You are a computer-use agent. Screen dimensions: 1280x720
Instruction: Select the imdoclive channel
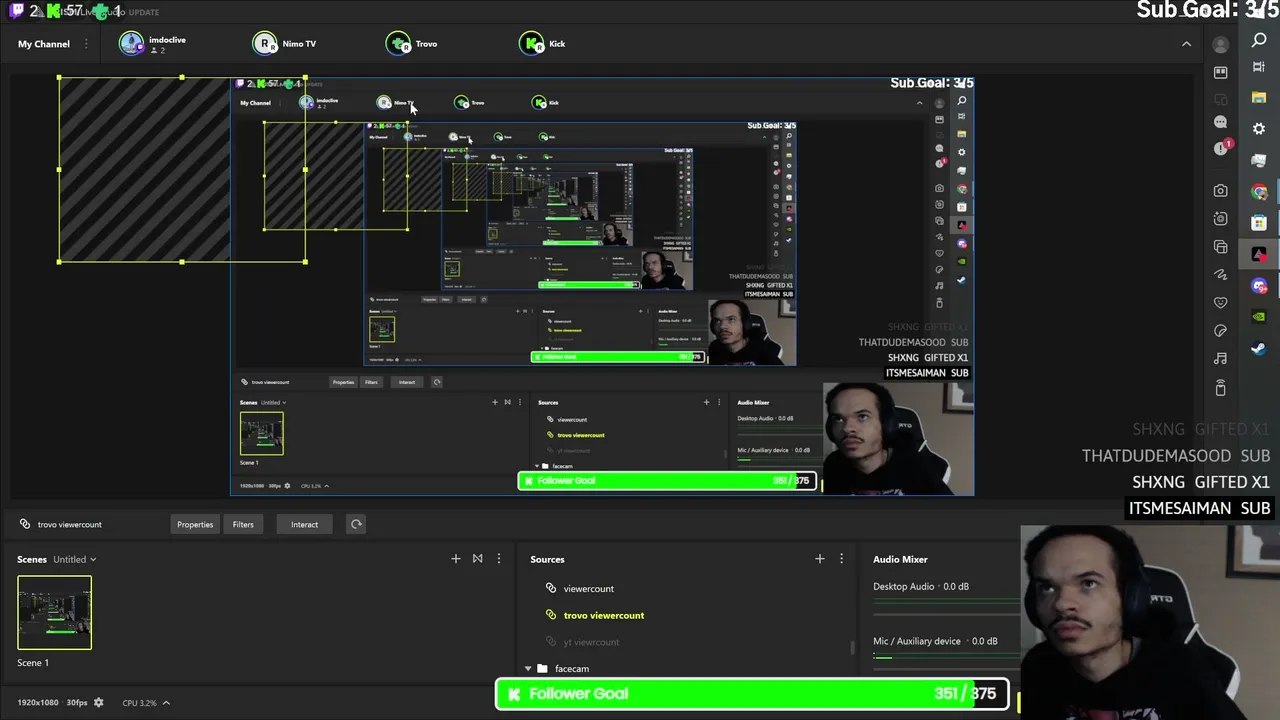point(153,44)
